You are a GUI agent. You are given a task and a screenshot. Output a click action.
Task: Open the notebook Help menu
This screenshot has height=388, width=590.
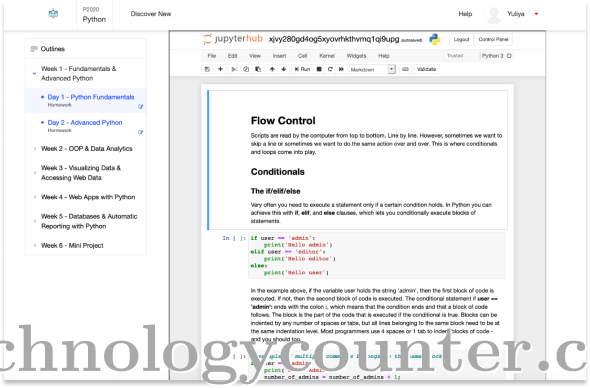pyautogui.click(x=384, y=56)
